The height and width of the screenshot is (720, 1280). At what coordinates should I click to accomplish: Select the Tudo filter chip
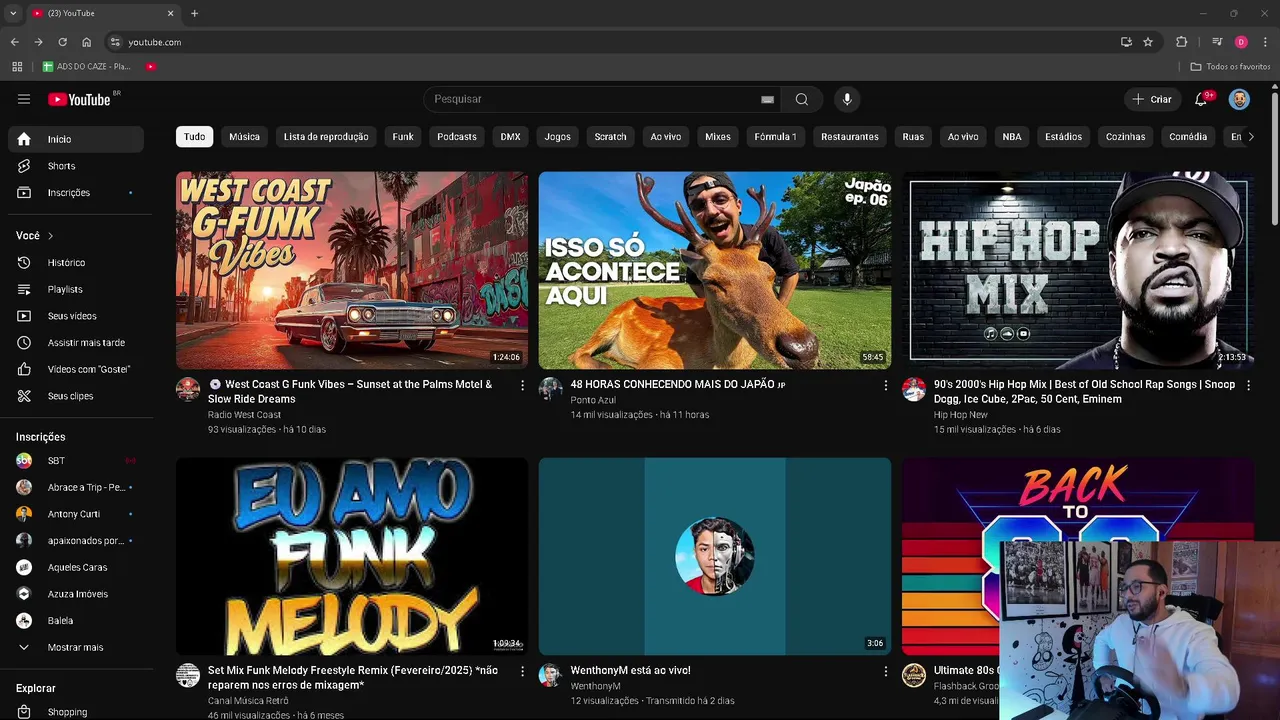(194, 136)
